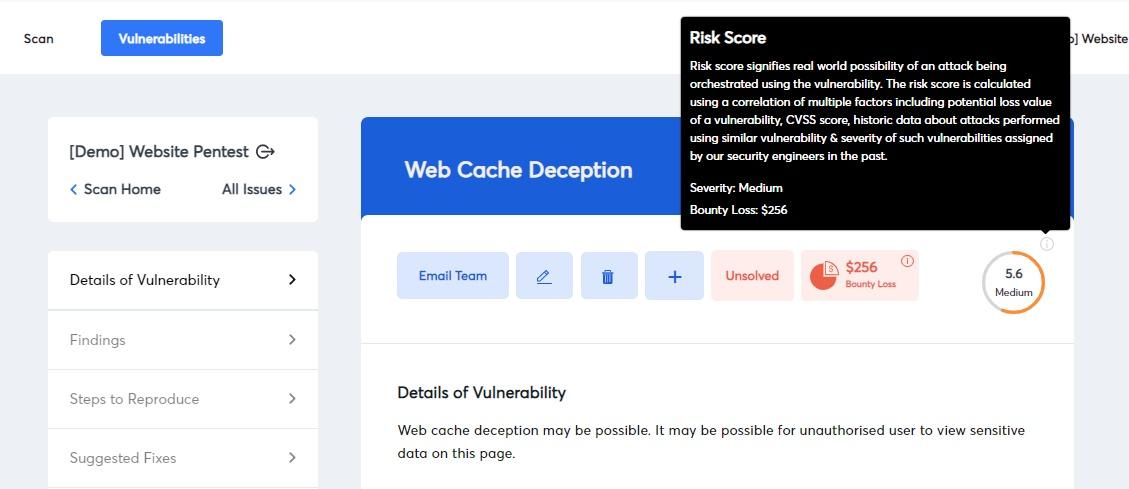The width and height of the screenshot is (1129, 489).
Task: Open the Scan tab
Action: [39, 39]
